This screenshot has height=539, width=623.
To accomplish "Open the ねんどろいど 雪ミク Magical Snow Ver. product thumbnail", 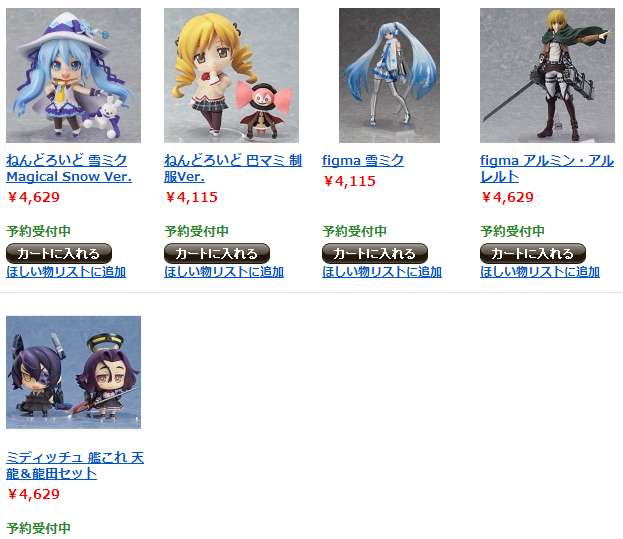I will 74,75.
